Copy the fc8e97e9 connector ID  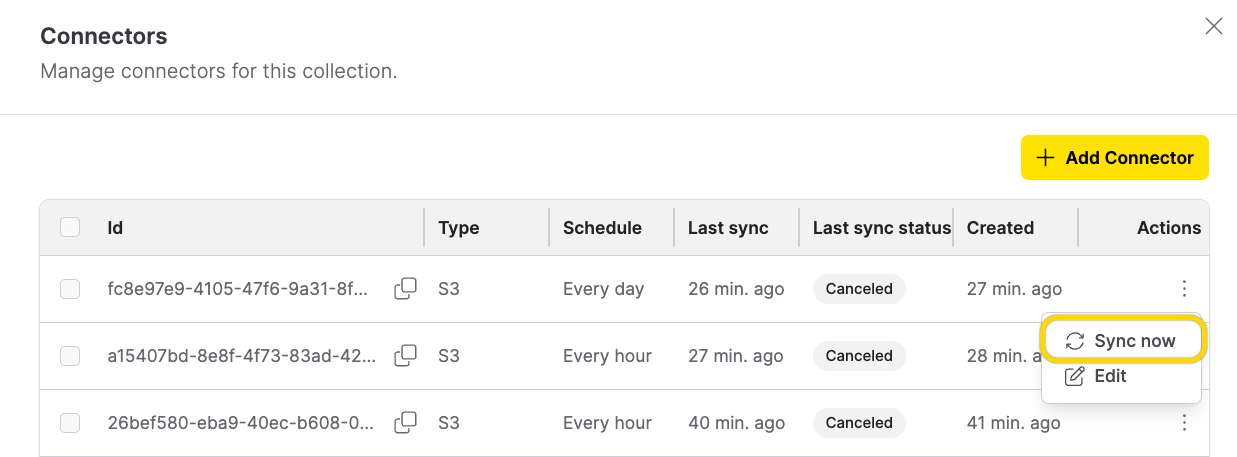[405, 289]
